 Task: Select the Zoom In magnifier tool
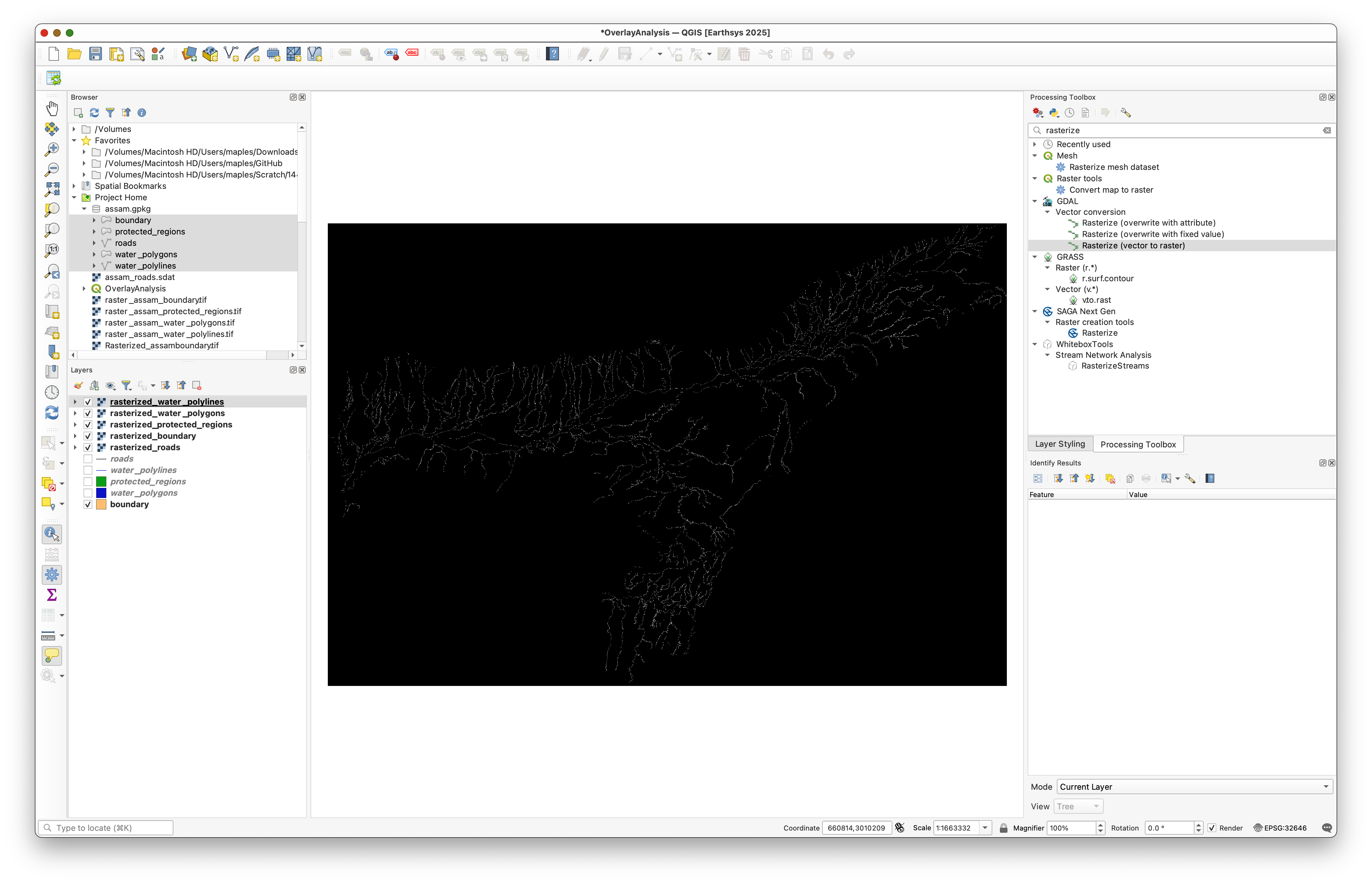point(52,149)
